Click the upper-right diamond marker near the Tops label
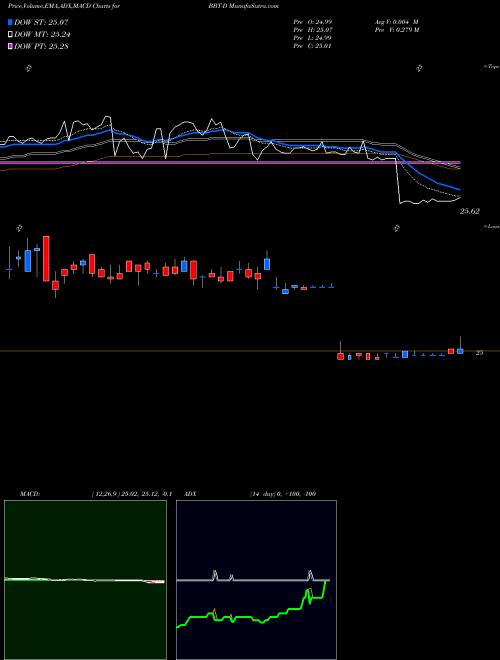500x660 pixels. [419, 68]
